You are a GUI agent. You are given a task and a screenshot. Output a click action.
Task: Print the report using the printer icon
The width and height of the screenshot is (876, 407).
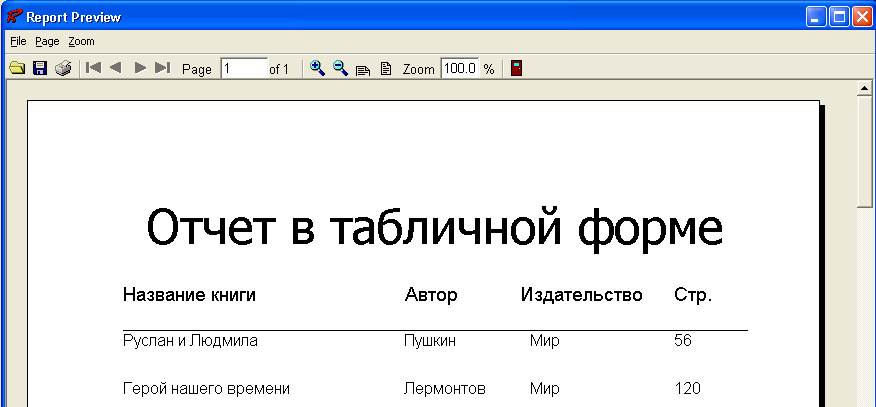point(63,69)
